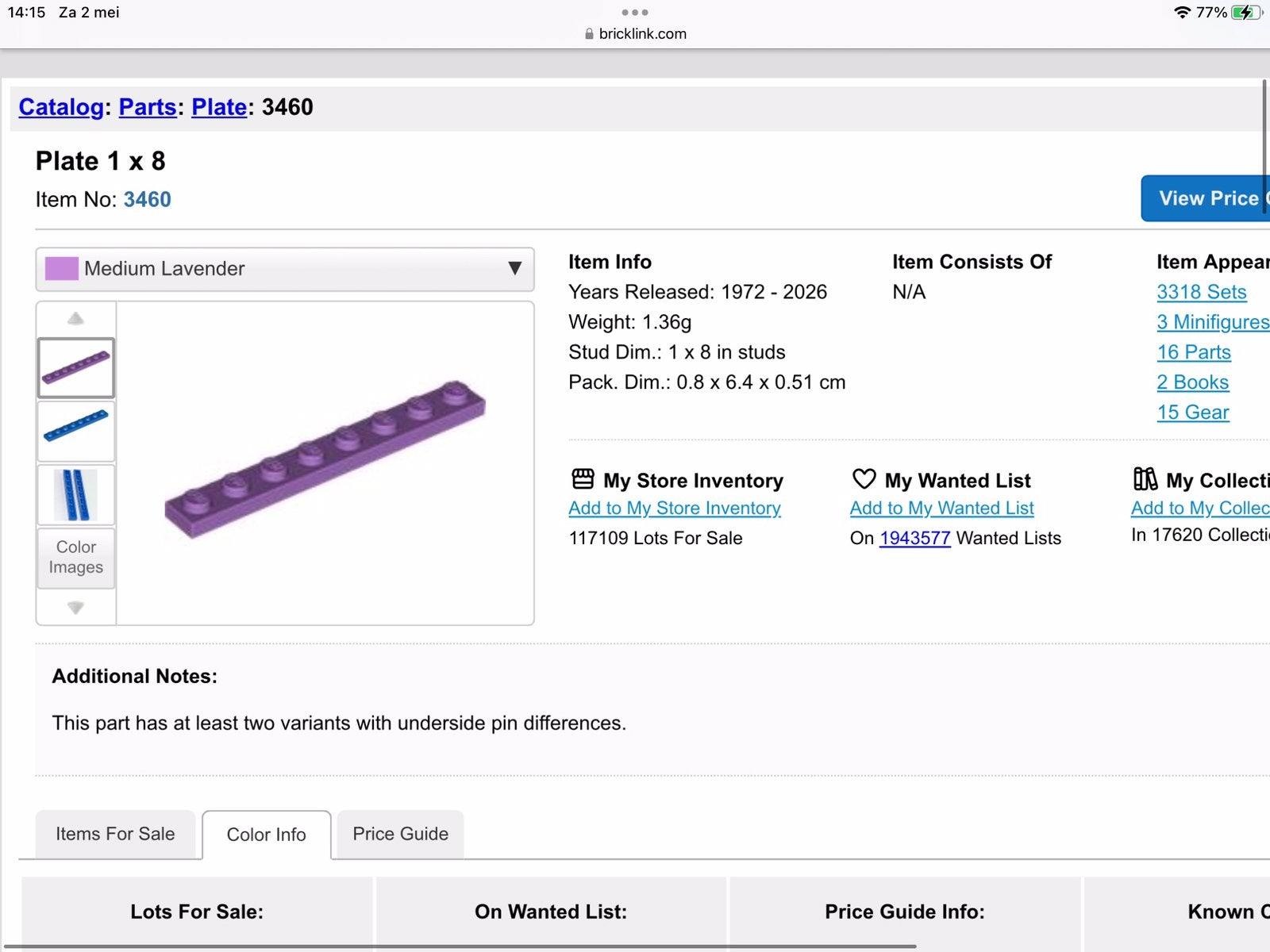Screen dimensions: 1270x952
Task: Select the blue plate thumbnail image
Action: click(76, 431)
